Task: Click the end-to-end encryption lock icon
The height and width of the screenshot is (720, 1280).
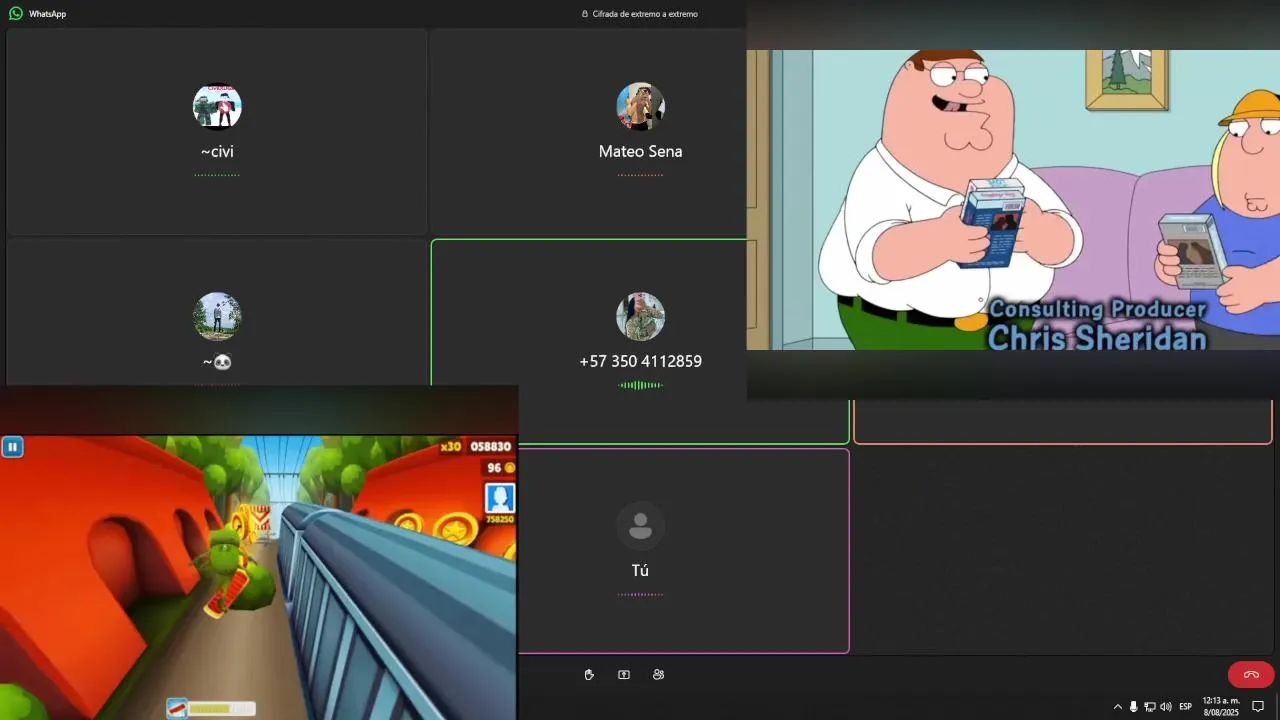Action: coord(585,14)
